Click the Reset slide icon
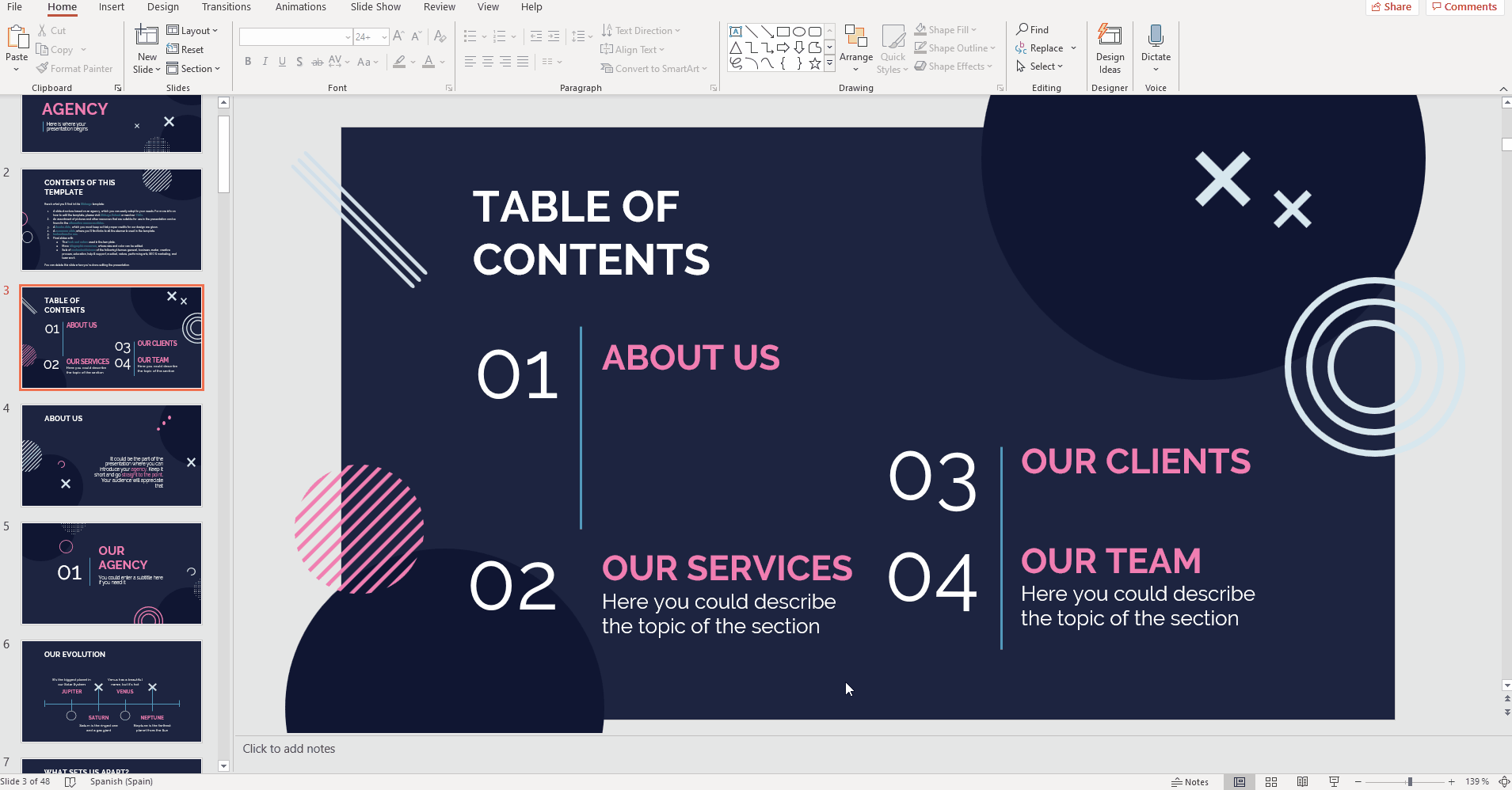This screenshot has height=790, width=1512. (173, 50)
